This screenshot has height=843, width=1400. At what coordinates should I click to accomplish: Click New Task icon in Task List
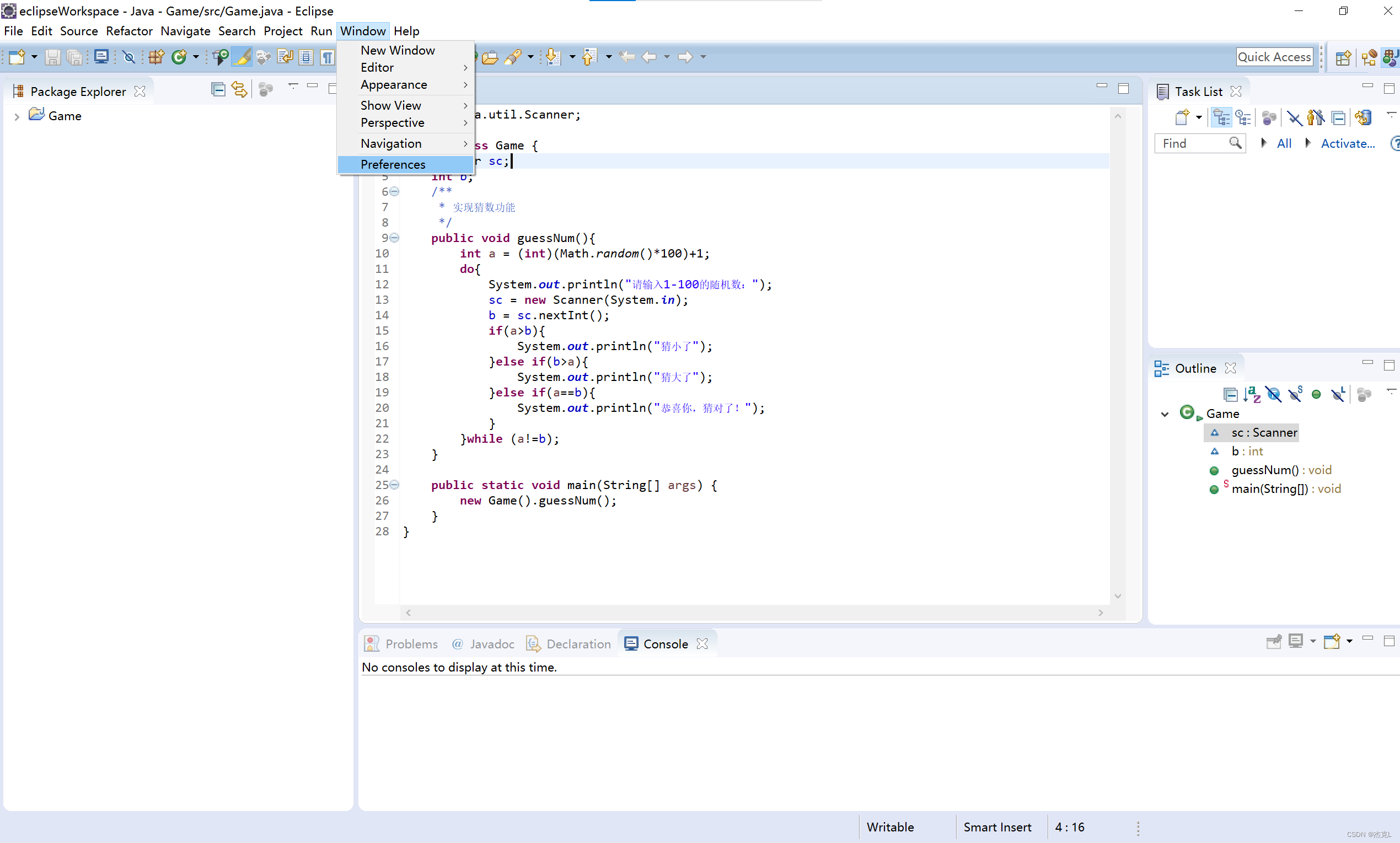(x=1183, y=117)
